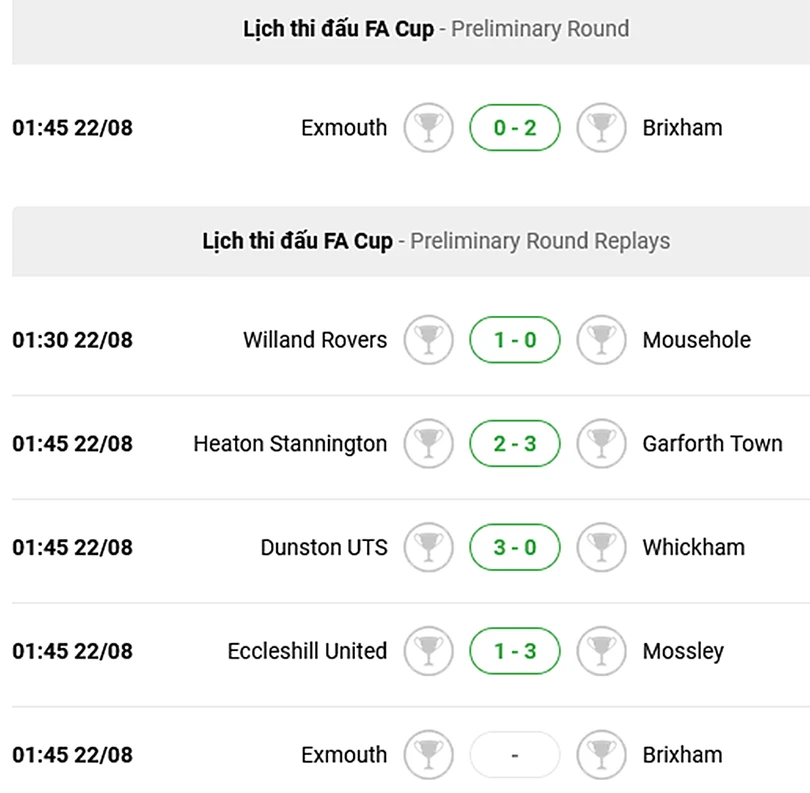
Task: Open the 3 - 0 Dunston UTS score
Action: pyautogui.click(x=515, y=548)
